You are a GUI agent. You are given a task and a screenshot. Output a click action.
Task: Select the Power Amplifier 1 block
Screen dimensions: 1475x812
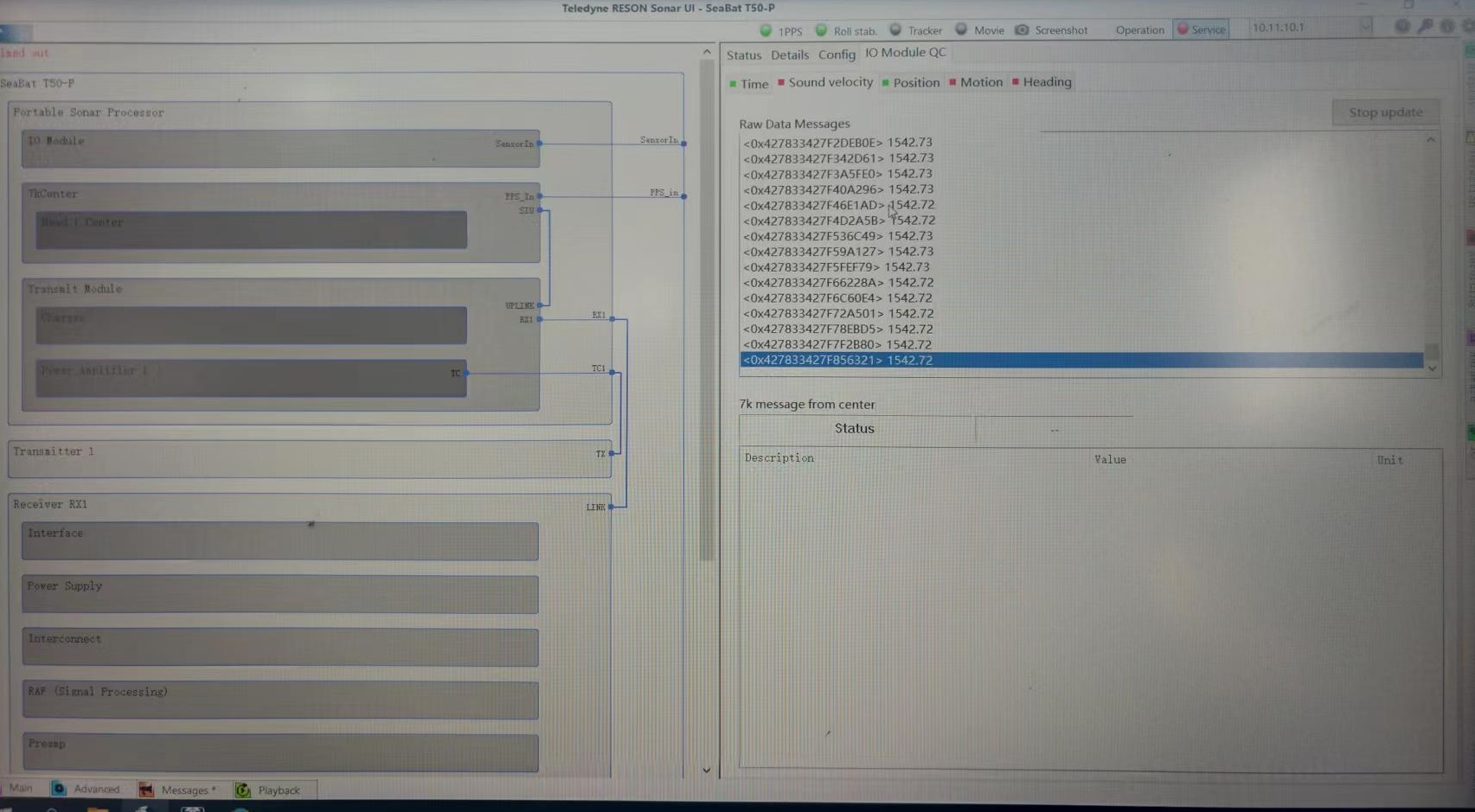pyautogui.click(x=251, y=379)
